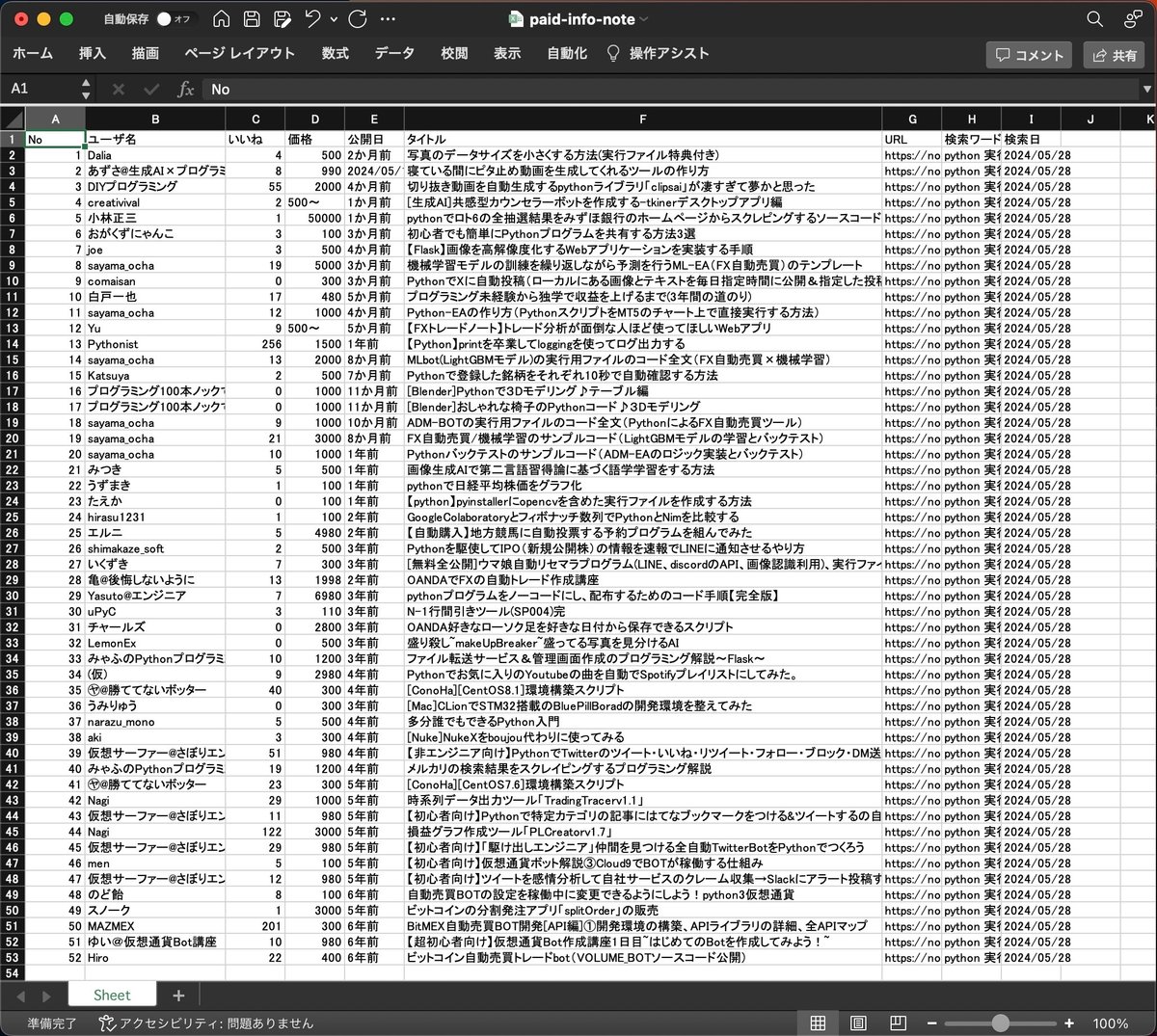Click the Undo arrow icon
This screenshot has height=1036, width=1157.
click(x=312, y=19)
